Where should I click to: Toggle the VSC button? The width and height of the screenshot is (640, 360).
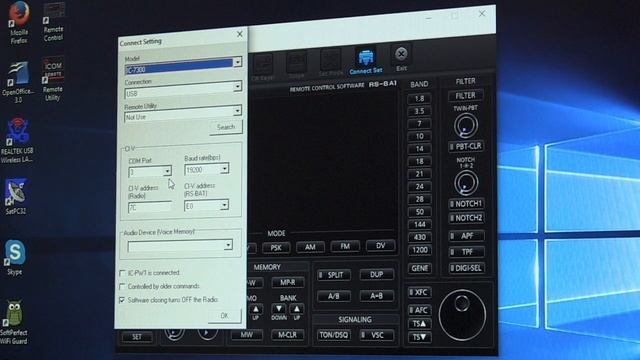pyautogui.click(x=377, y=335)
